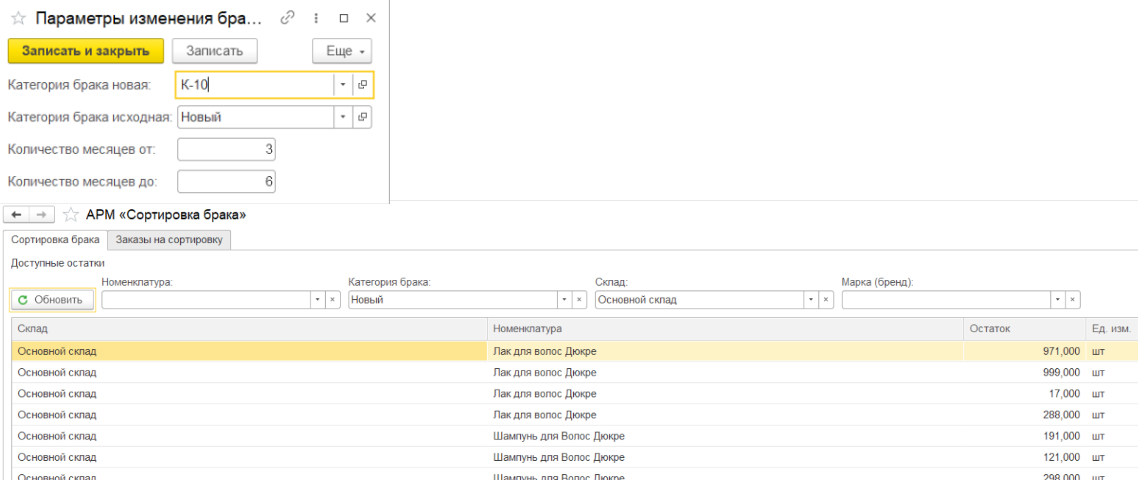Viewport: 1142px width, 493px height.
Task: Open the Склад filter dropdown list
Action: pos(809,300)
